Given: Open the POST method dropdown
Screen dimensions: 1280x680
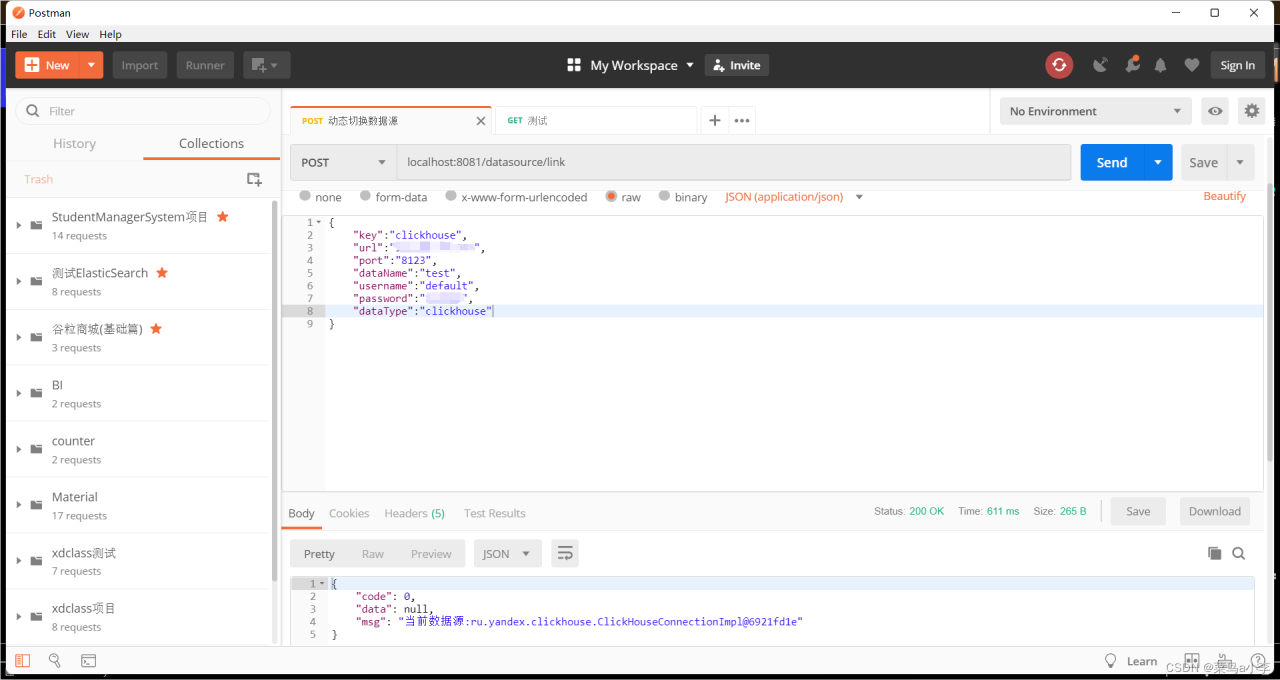Looking at the screenshot, I should point(344,162).
